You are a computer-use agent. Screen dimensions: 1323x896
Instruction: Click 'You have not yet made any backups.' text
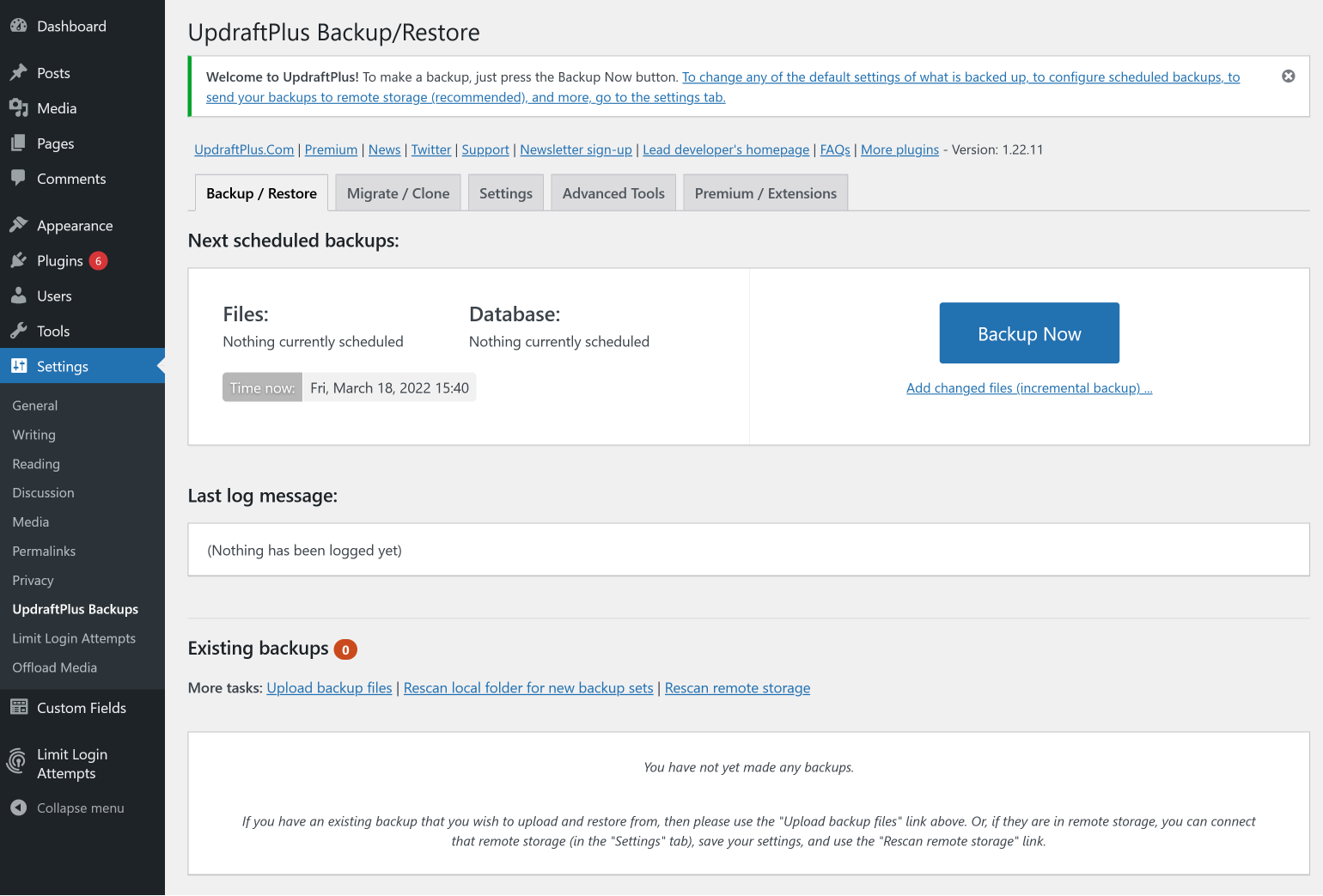click(x=749, y=767)
